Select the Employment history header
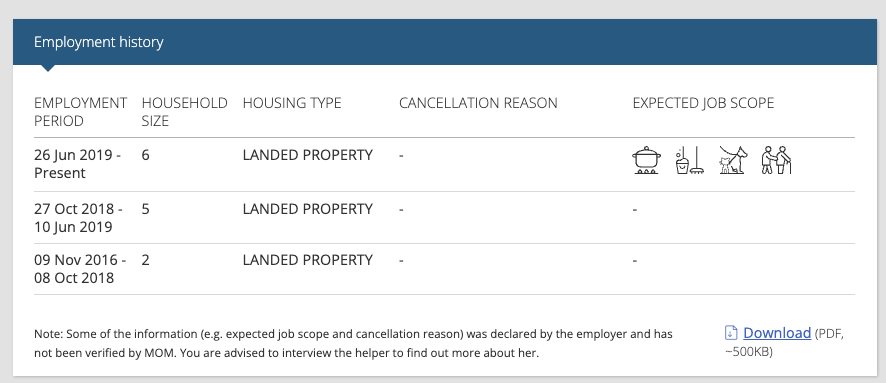Viewport: 886px width, 383px height. (98, 42)
